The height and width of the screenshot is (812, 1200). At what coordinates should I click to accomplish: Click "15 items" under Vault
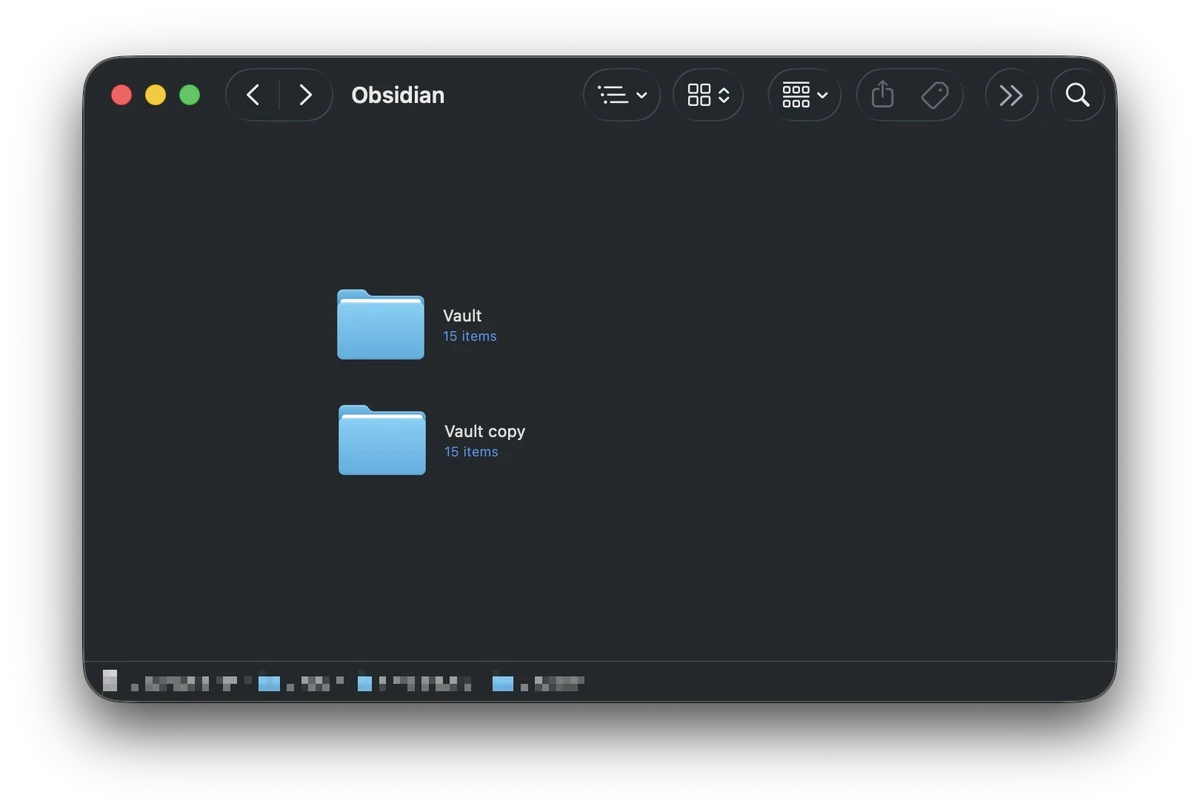pyautogui.click(x=470, y=336)
